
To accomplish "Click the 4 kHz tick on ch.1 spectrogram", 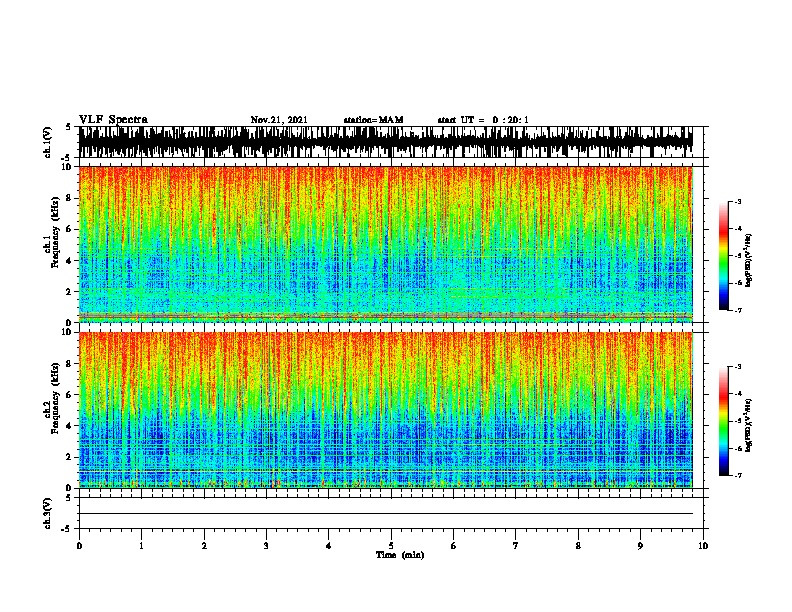I will (70, 261).
